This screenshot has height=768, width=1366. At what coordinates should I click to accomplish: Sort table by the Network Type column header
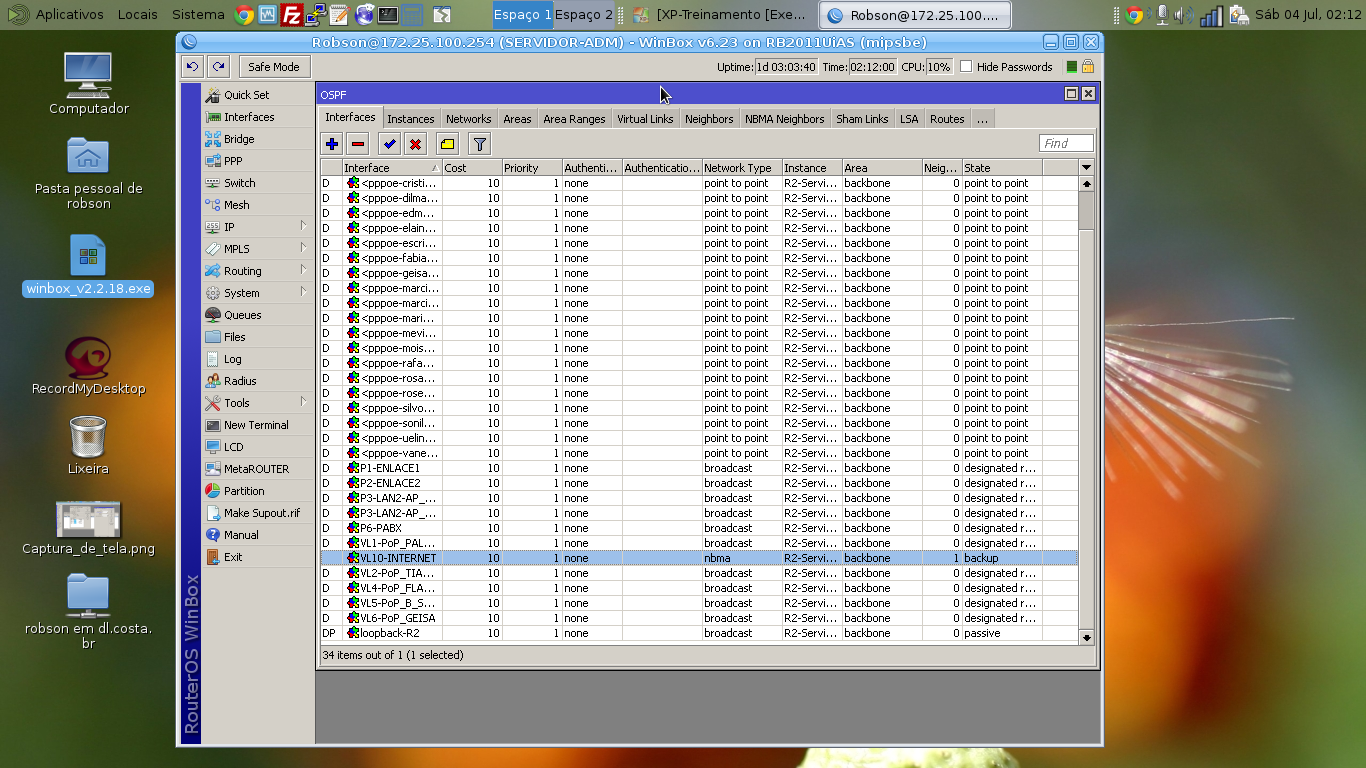741,168
